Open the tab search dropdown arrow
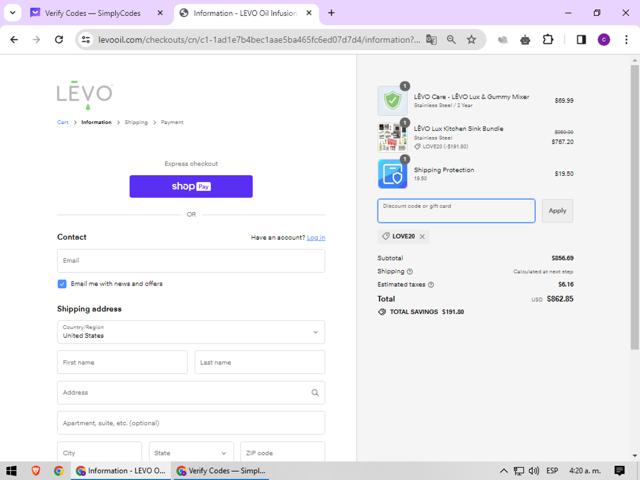This screenshot has width=640, height=480. 13,13
